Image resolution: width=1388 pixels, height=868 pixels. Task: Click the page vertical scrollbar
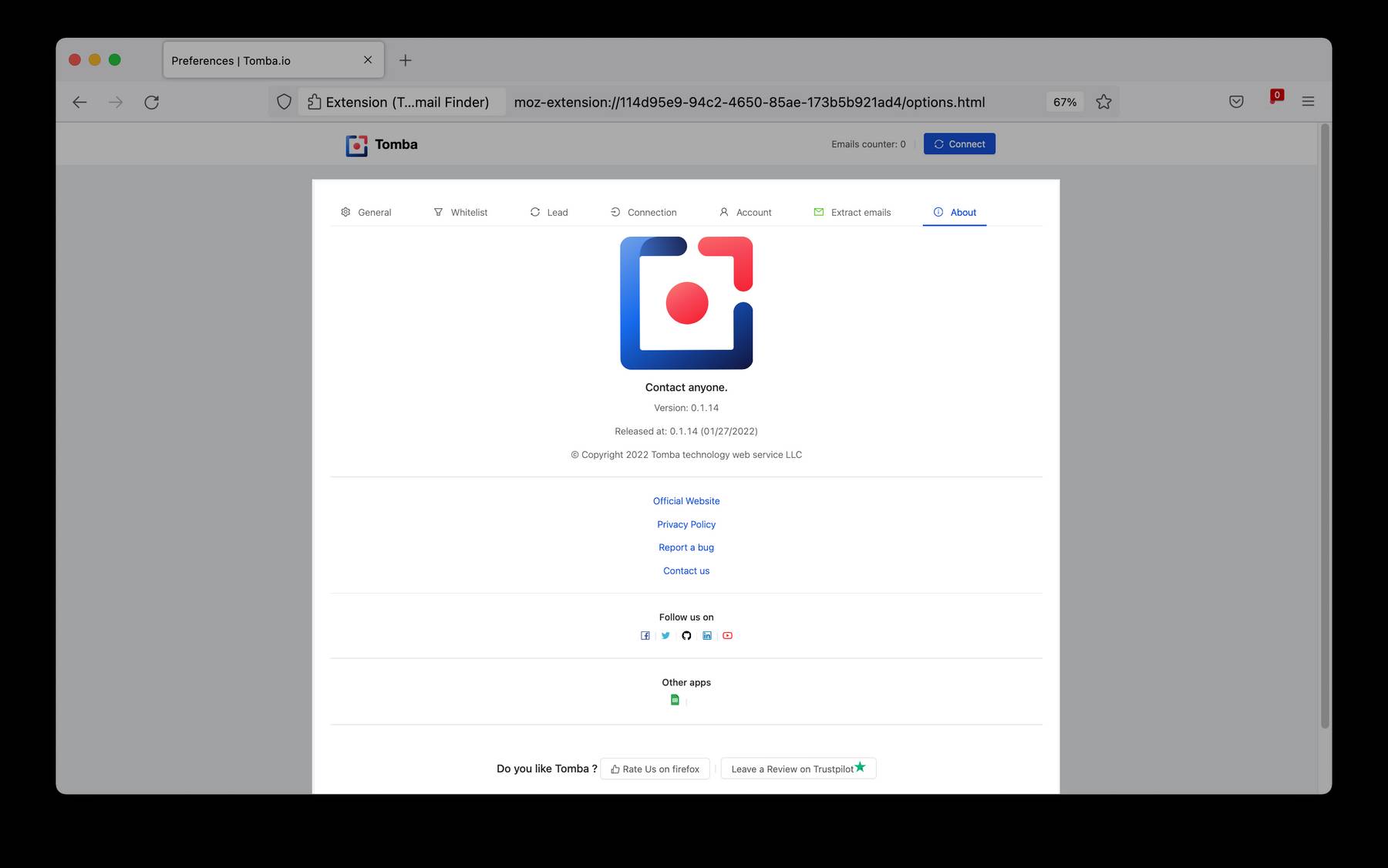(1325, 426)
